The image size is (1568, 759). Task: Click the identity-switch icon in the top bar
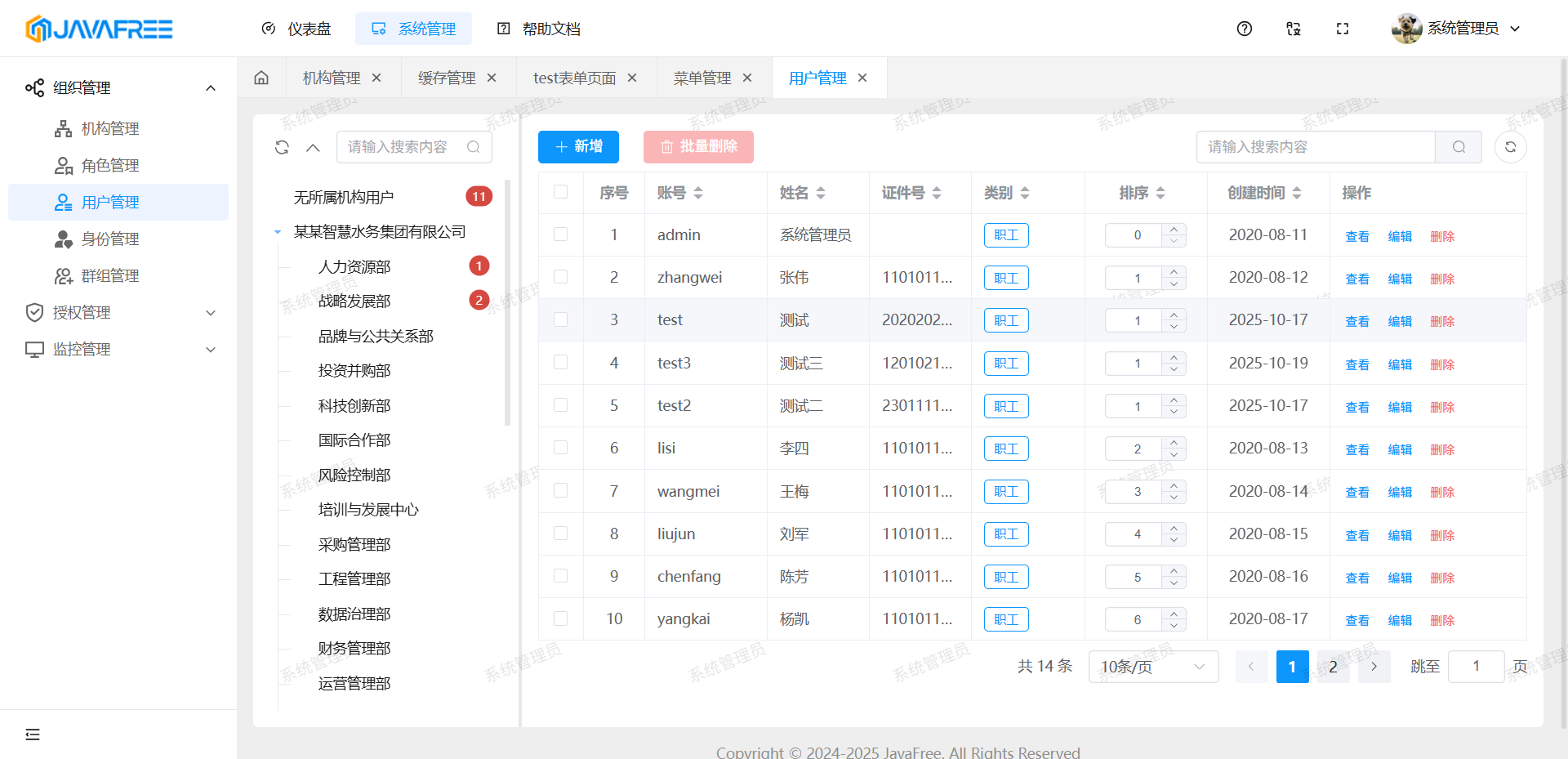1293,29
